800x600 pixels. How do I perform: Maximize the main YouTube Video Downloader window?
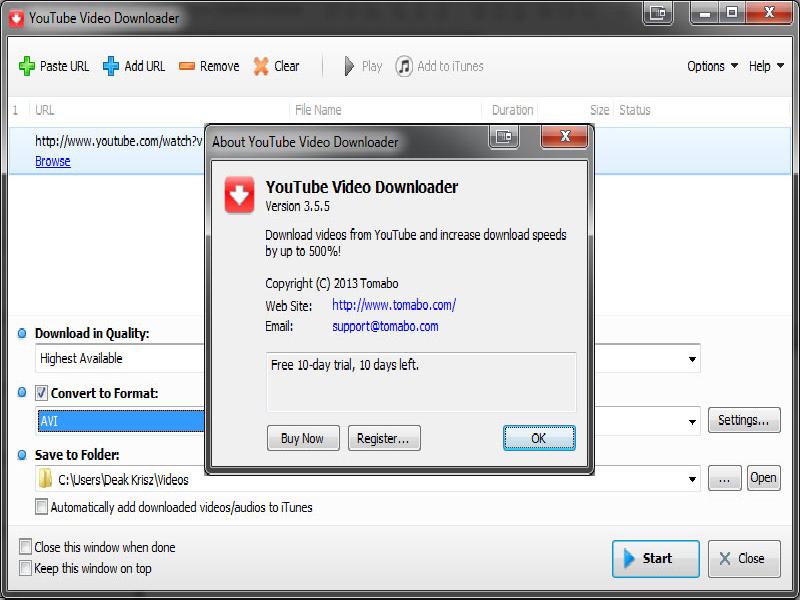click(x=732, y=13)
